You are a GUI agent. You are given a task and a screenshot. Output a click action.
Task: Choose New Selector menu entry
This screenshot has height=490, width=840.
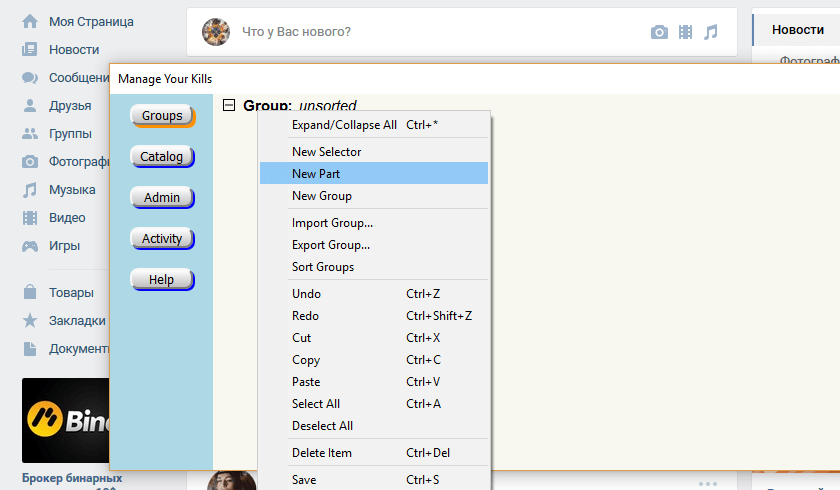pyautogui.click(x=374, y=152)
